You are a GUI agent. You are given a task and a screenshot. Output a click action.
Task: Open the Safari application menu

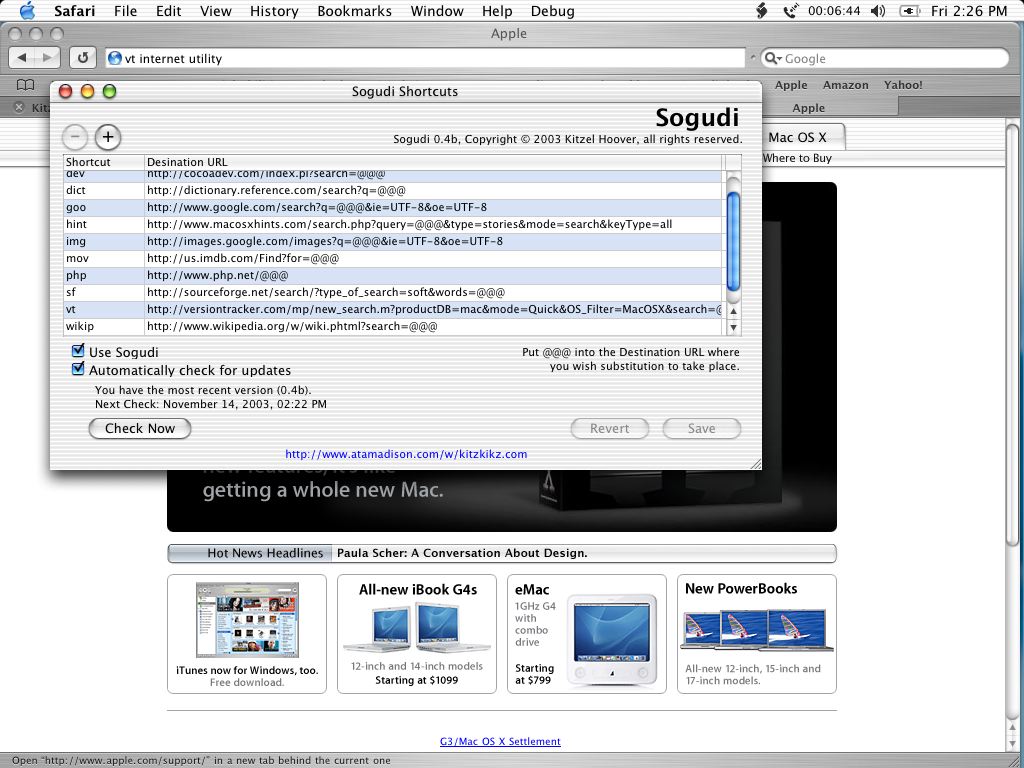(74, 10)
